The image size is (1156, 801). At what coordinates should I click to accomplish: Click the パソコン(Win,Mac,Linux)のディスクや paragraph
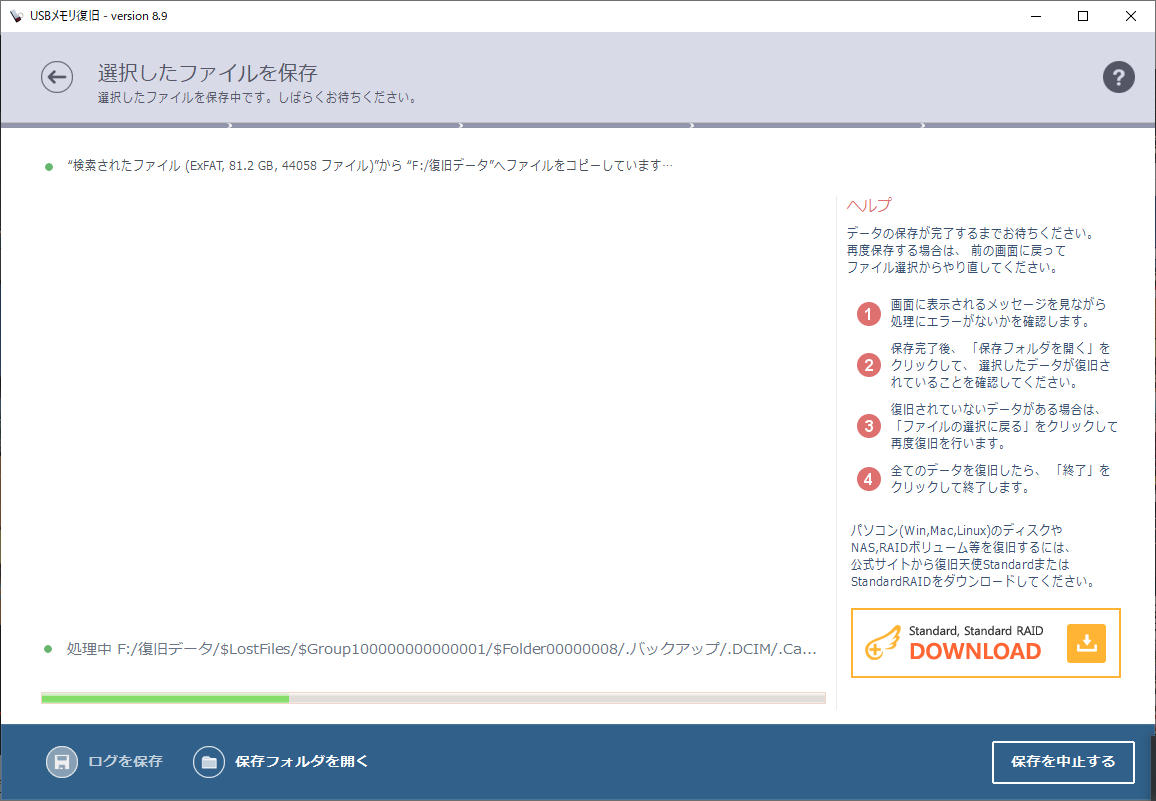tap(973, 556)
